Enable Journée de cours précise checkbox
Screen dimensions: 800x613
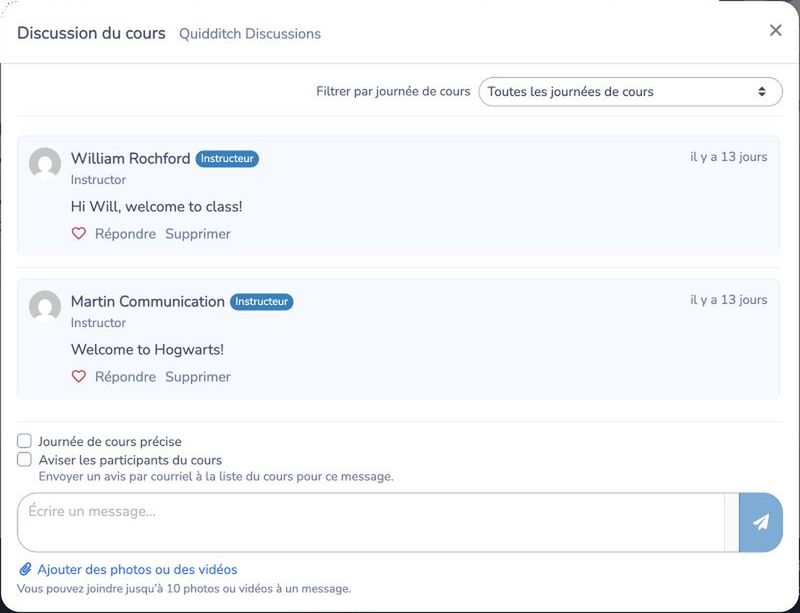[x=24, y=440]
